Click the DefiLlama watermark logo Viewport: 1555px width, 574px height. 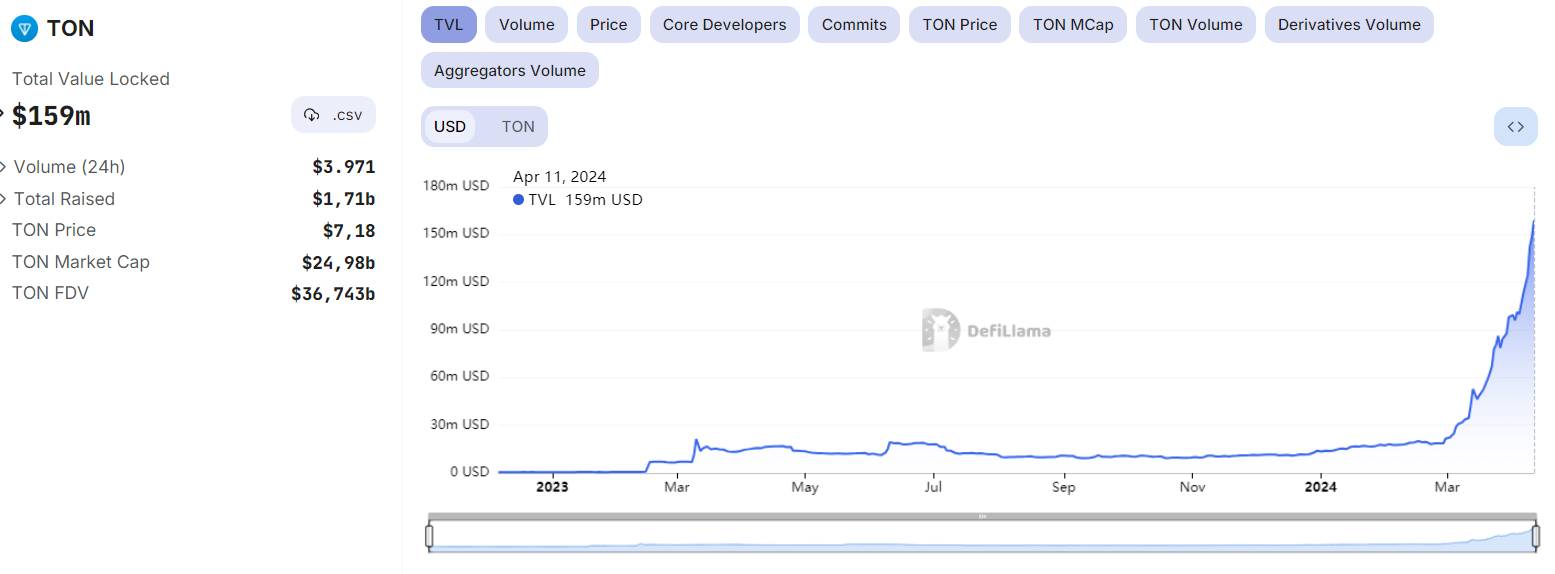(x=986, y=330)
